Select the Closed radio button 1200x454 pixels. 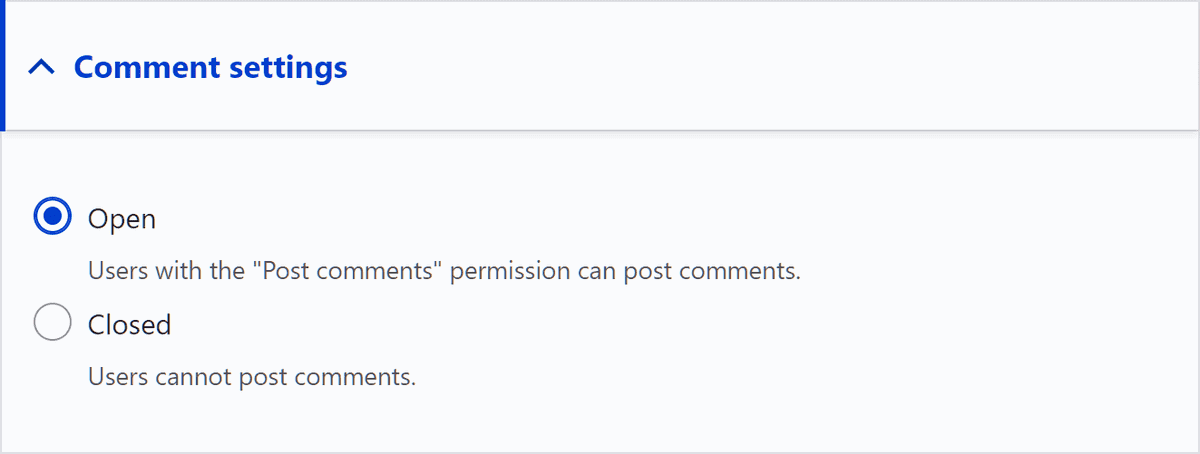click(52, 324)
